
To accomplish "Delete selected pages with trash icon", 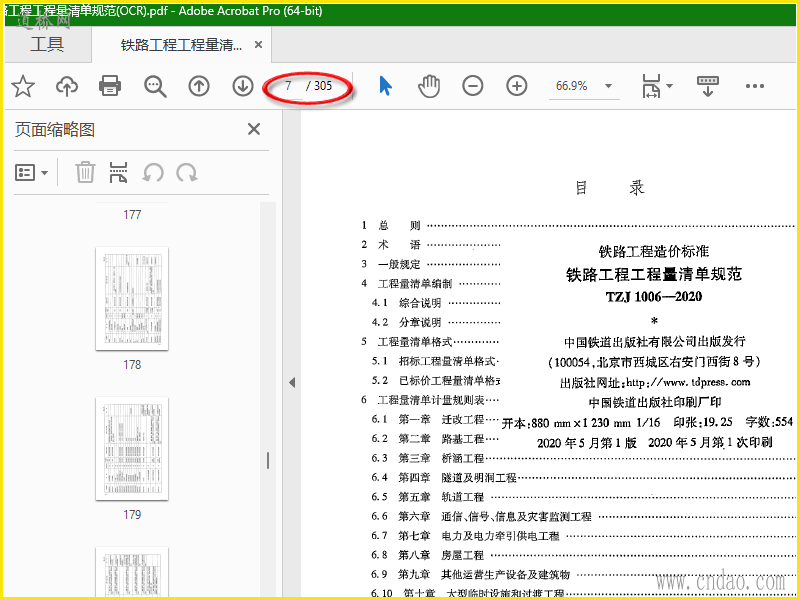I will (x=85, y=172).
